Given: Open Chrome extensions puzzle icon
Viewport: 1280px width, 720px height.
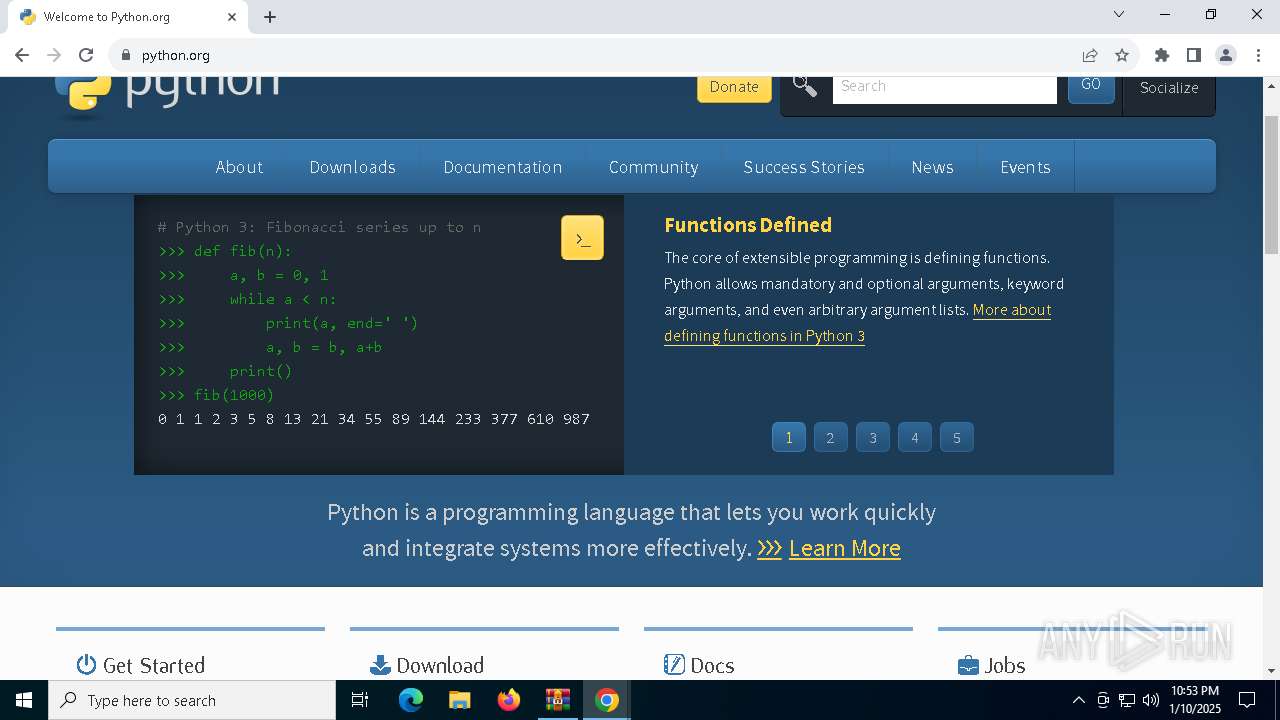Looking at the screenshot, I should coord(1162,55).
